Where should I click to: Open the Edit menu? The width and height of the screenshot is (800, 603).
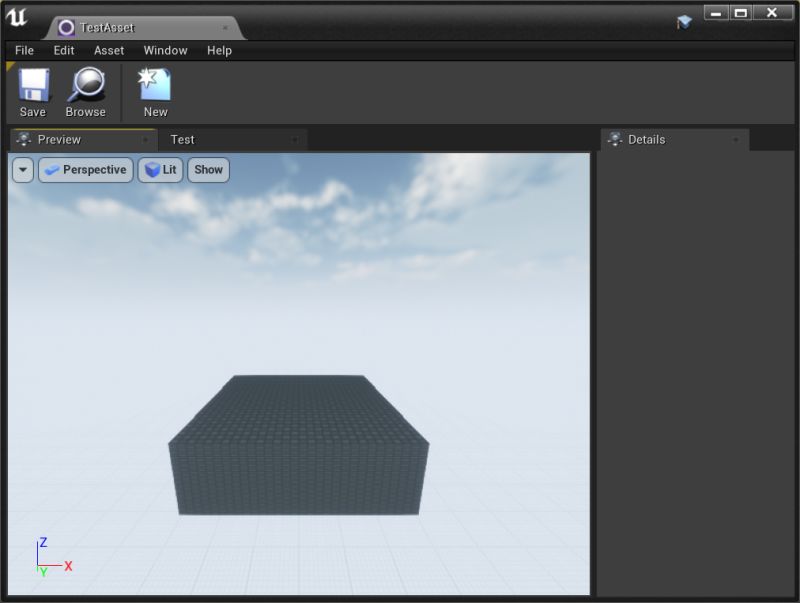pyautogui.click(x=63, y=50)
